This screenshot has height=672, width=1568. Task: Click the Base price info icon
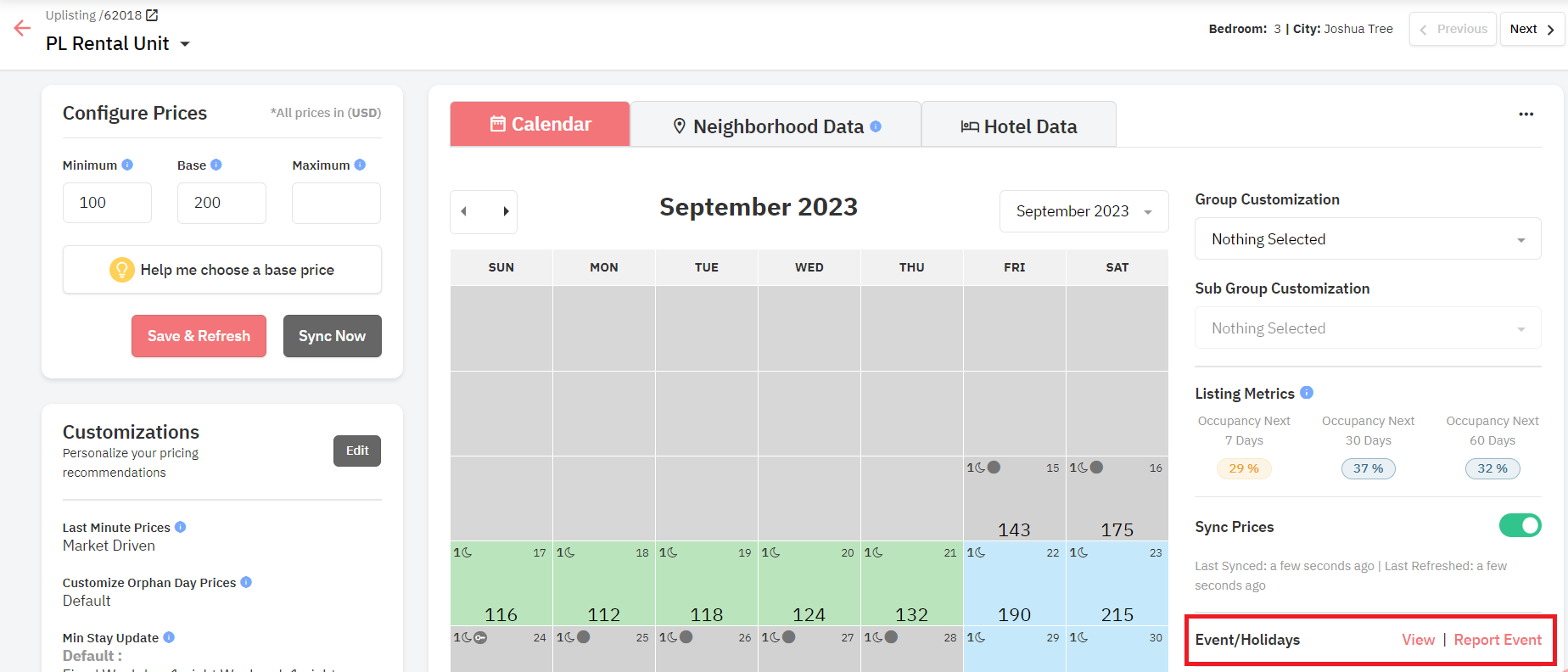pos(216,165)
